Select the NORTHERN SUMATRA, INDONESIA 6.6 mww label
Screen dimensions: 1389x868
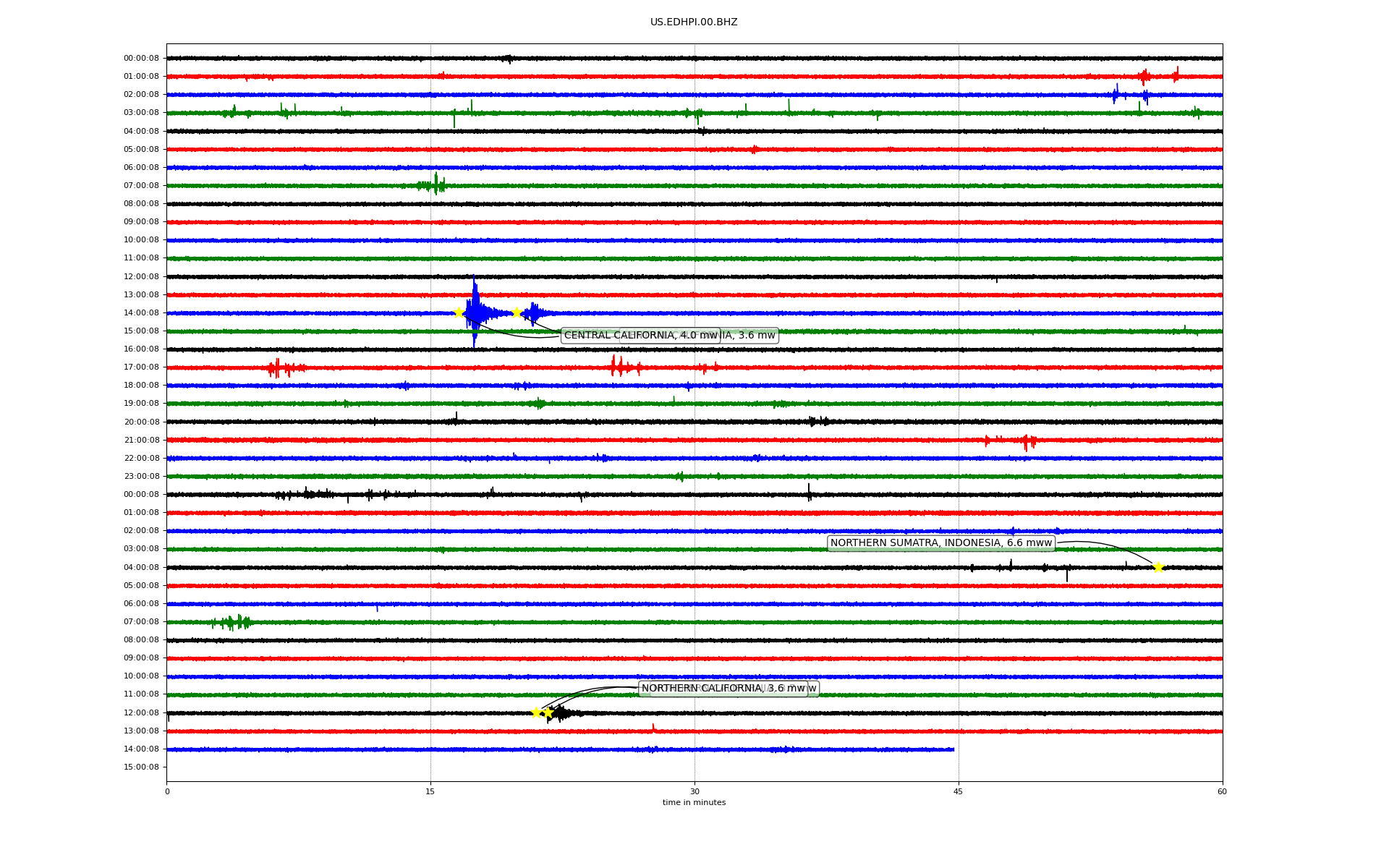940,543
